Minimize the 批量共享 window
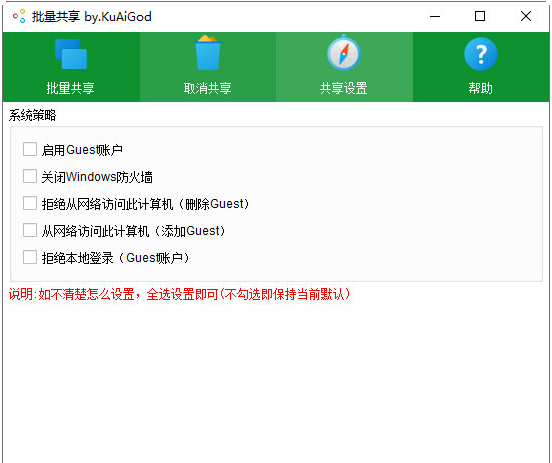The width and height of the screenshot is (552, 463). pos(435,16)
